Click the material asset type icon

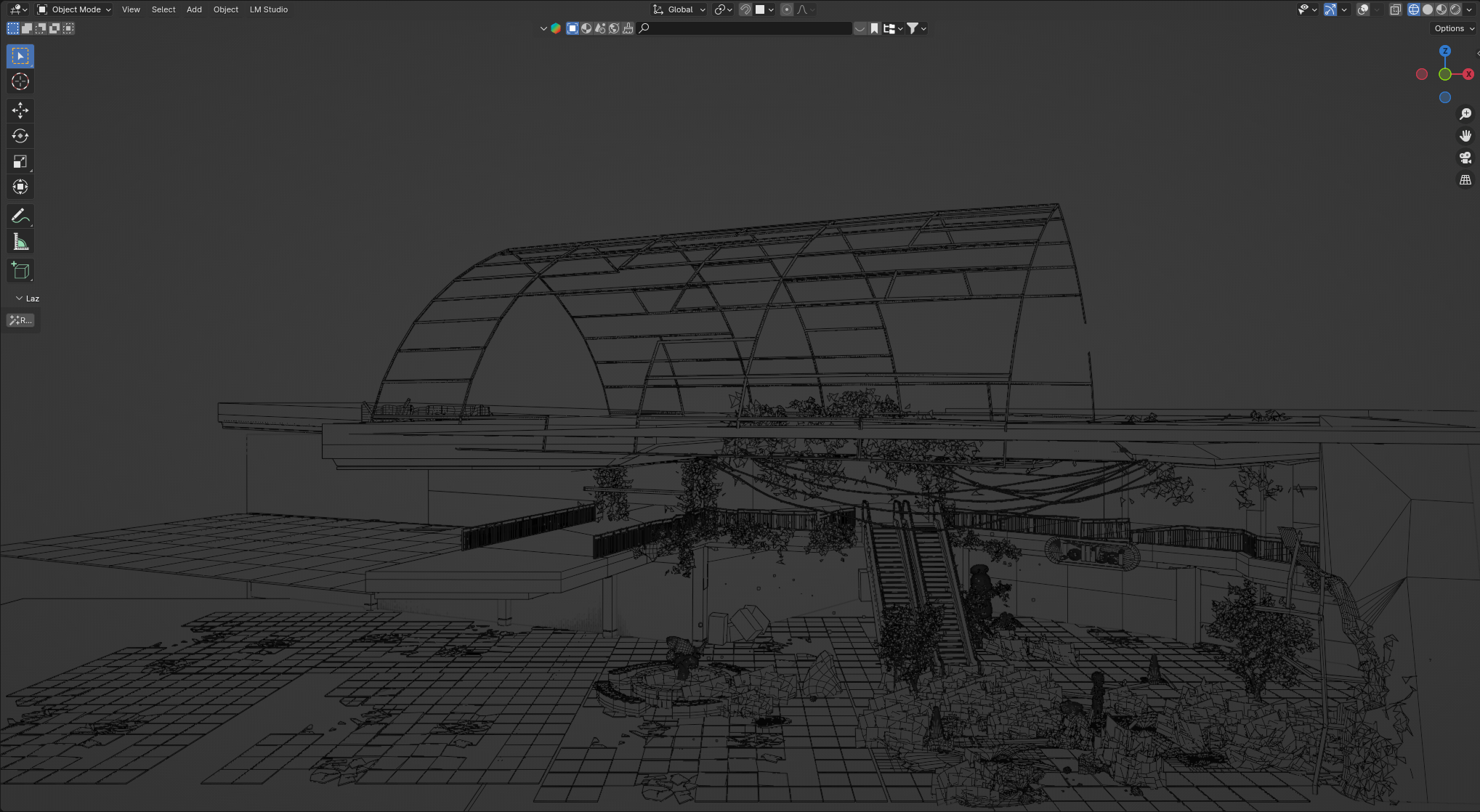click(x=586, y=28)
